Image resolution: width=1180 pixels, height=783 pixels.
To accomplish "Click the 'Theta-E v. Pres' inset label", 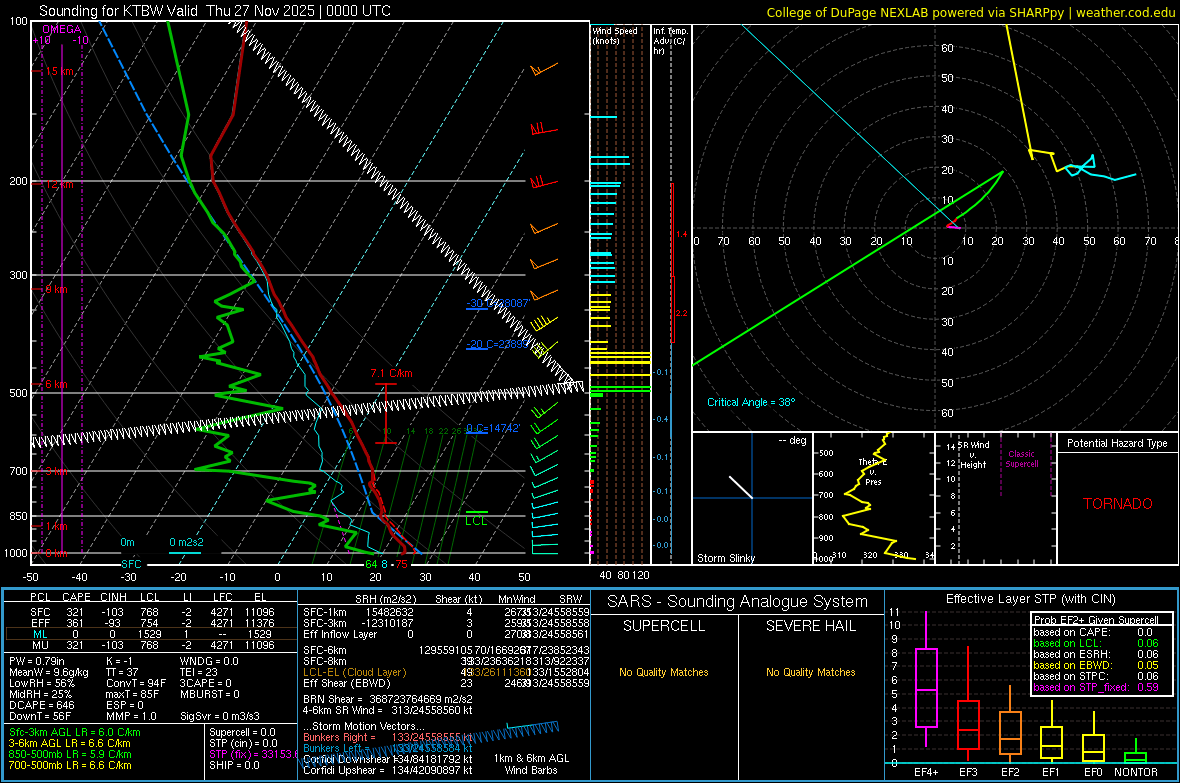I will [873, 471].
